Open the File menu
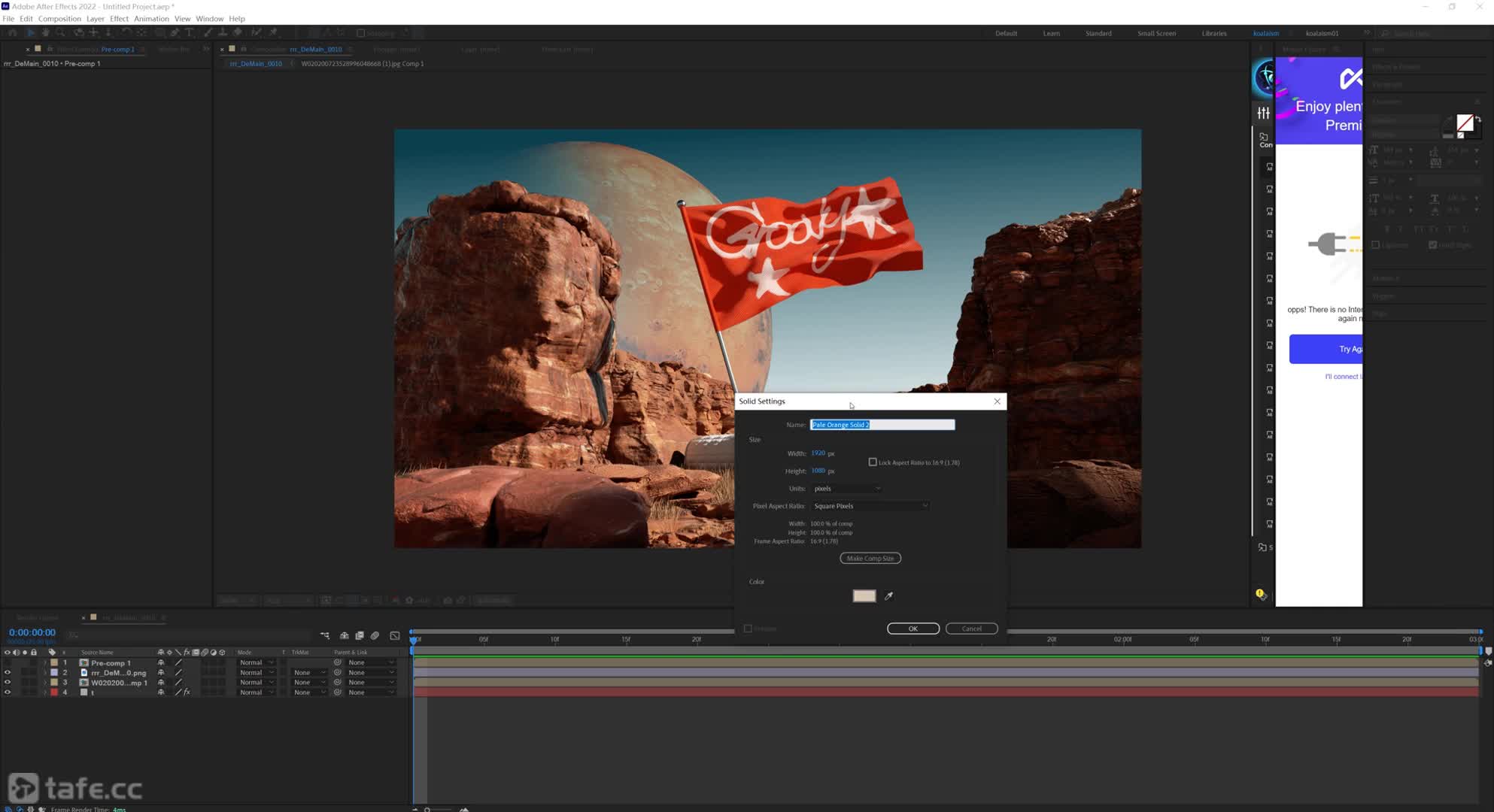Image resolution: width=1494 pixels, height=812 pixels. pos(8,19)
